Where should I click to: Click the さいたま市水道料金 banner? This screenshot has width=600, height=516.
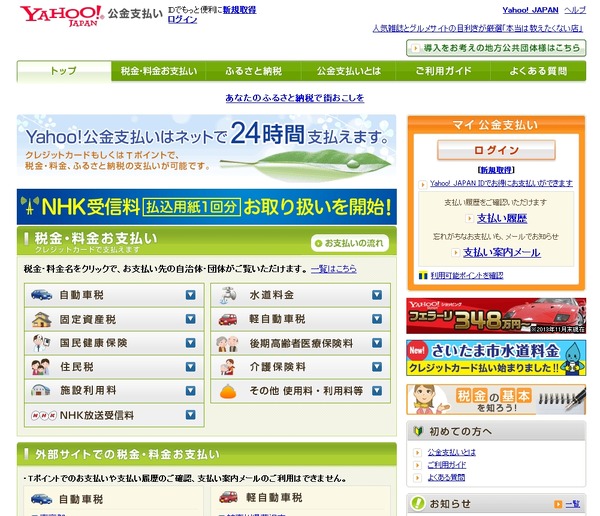pos(496,358)
